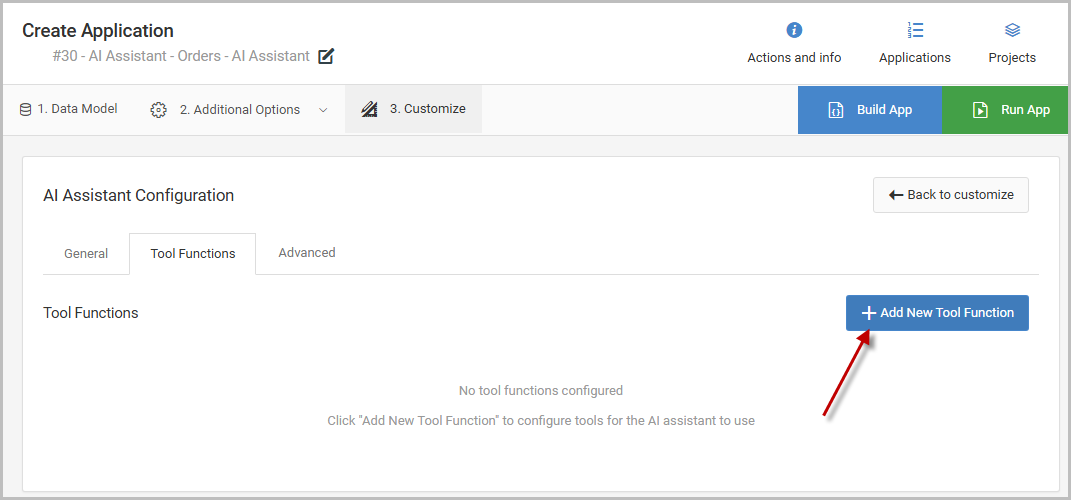This screenshot has height=500, width=1071.
Task: Open the Advanced tab
Action: click(x=307, y=253)
